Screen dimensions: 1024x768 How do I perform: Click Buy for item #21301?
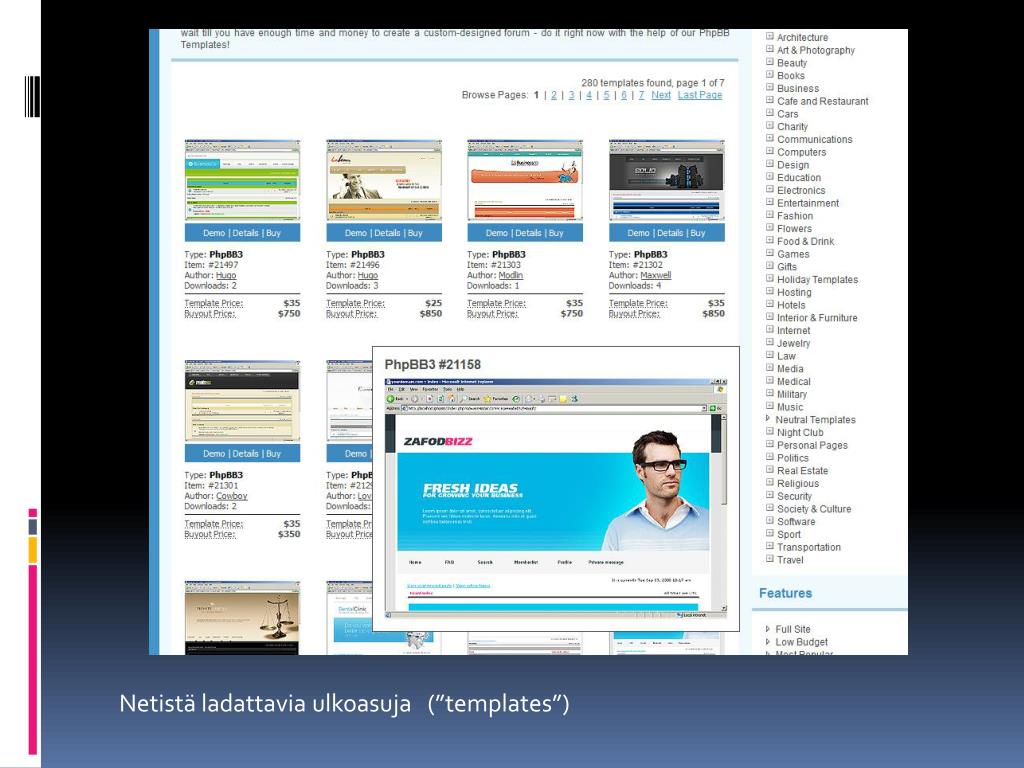pos(273,454)
